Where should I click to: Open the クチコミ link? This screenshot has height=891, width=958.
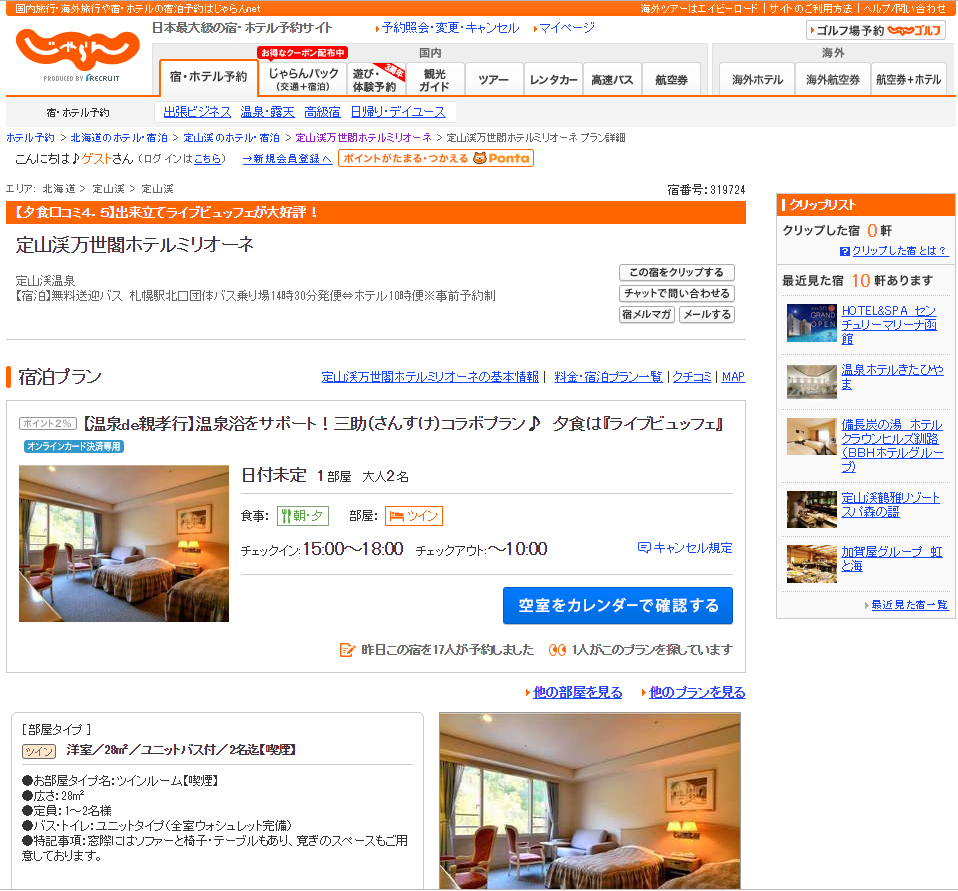click(692, 377)
